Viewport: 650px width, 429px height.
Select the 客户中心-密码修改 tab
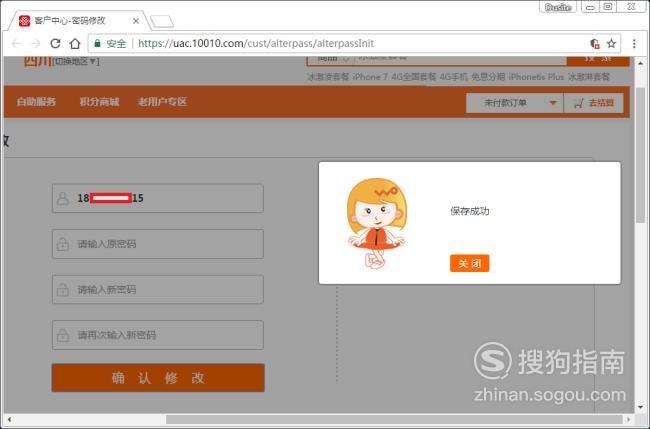pos(79,21)
